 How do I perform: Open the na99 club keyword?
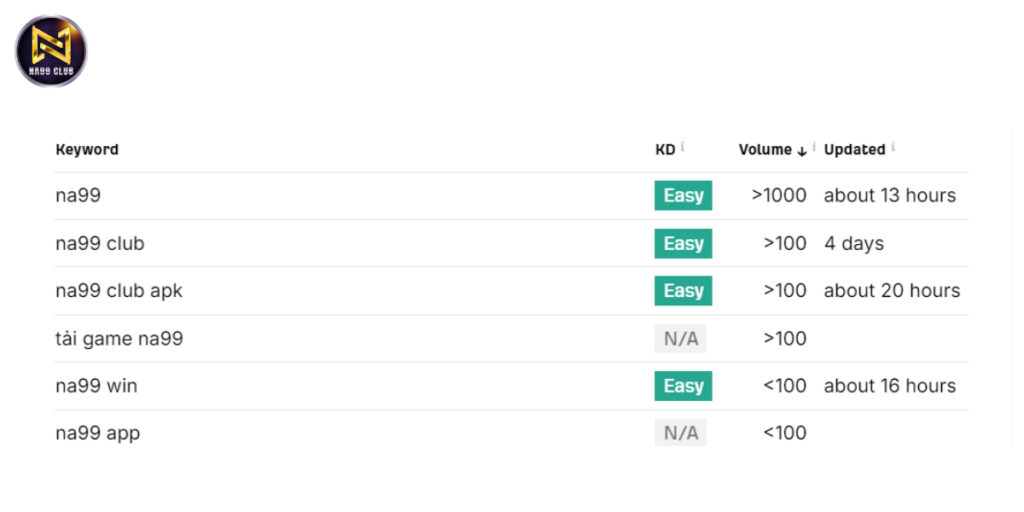(100, 244)
